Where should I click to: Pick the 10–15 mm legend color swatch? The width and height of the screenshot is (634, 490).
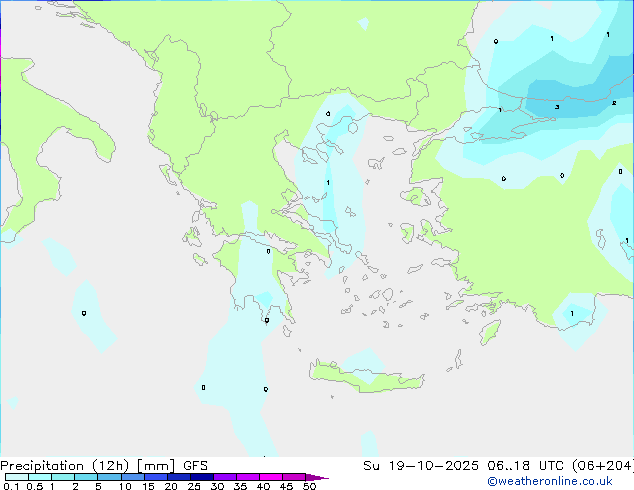click(x=133, y=477)
